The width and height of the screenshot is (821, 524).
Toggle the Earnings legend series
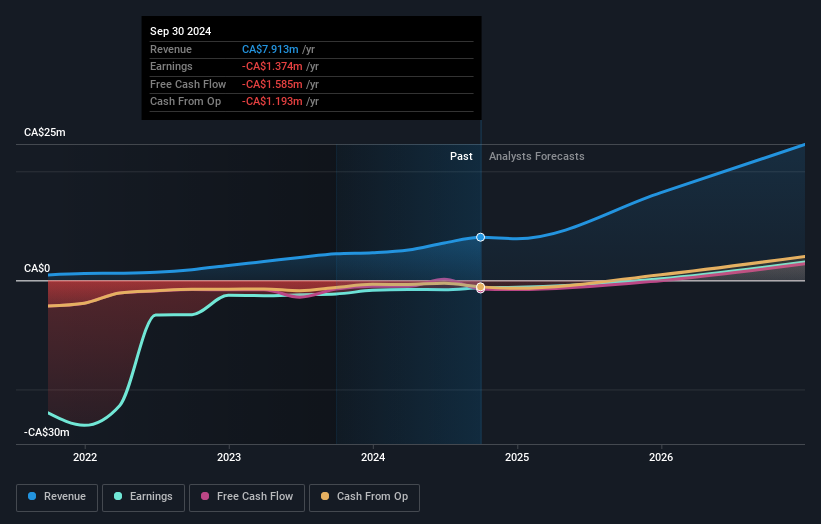pos(143,497)
